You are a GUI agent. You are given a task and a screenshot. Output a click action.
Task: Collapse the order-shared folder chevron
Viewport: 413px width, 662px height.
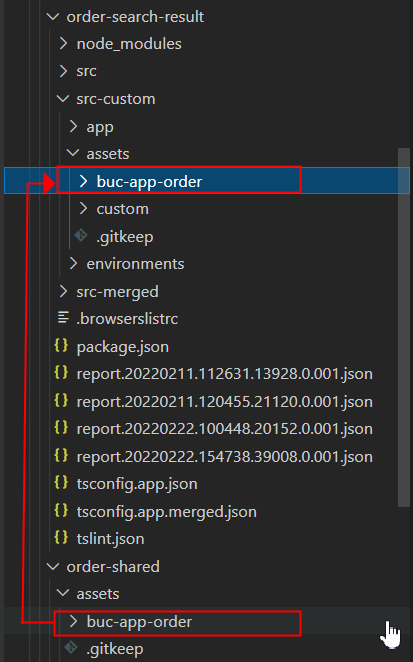click(53, 567)
